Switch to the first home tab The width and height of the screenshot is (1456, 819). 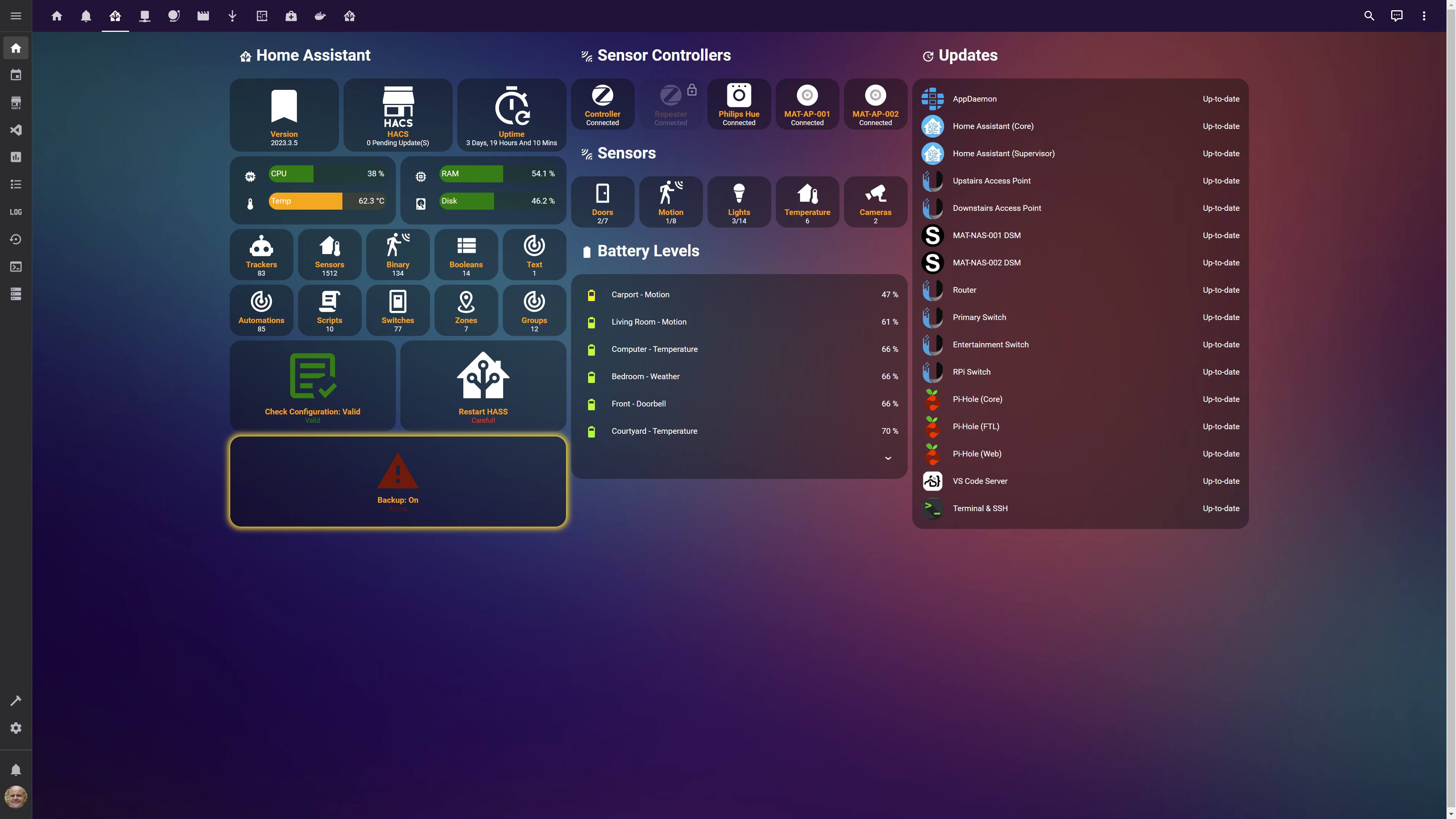click(56, 16)
